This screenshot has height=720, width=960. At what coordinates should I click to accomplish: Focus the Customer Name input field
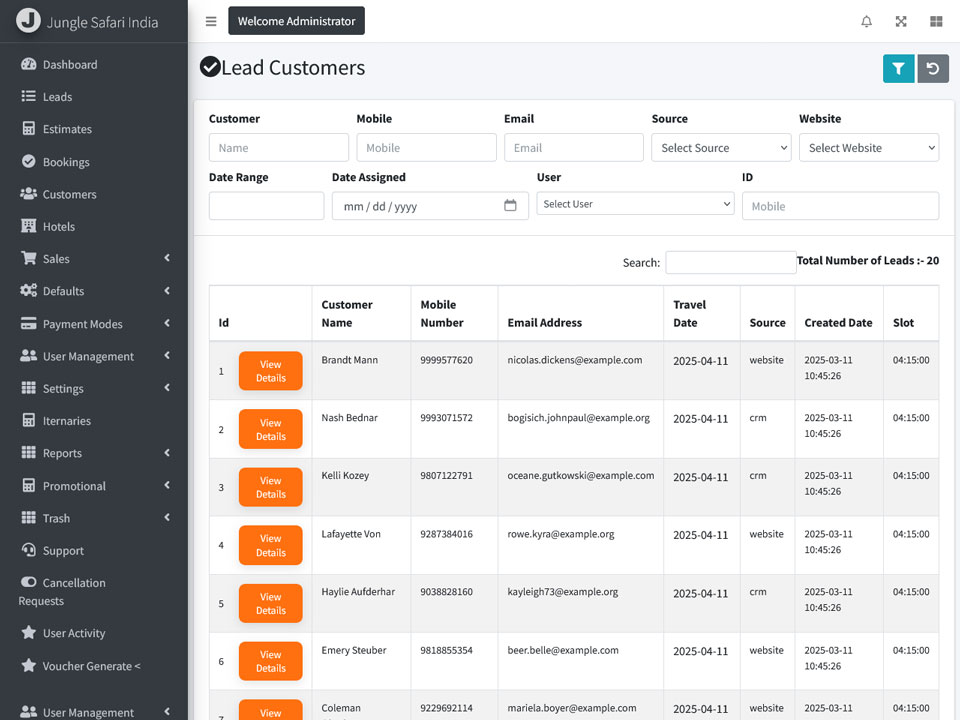[x=279, y=148]
